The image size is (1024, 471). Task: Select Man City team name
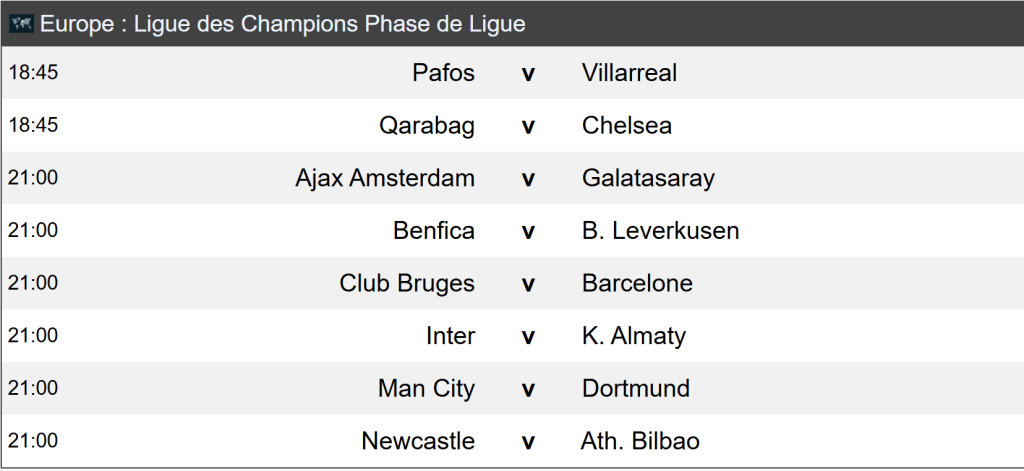click(x=426, y=388)
